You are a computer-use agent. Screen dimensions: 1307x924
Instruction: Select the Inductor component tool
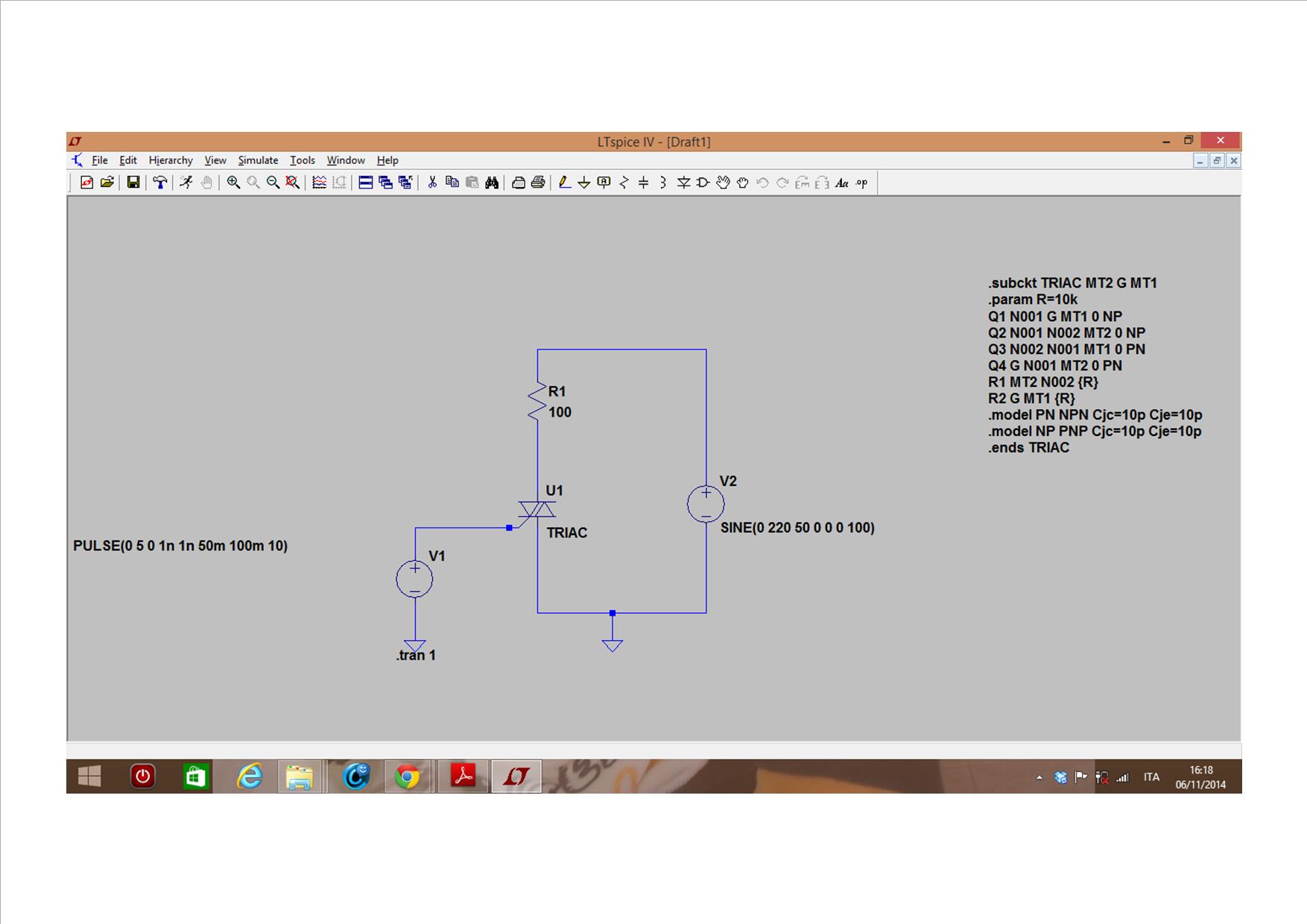pos(662,183)
